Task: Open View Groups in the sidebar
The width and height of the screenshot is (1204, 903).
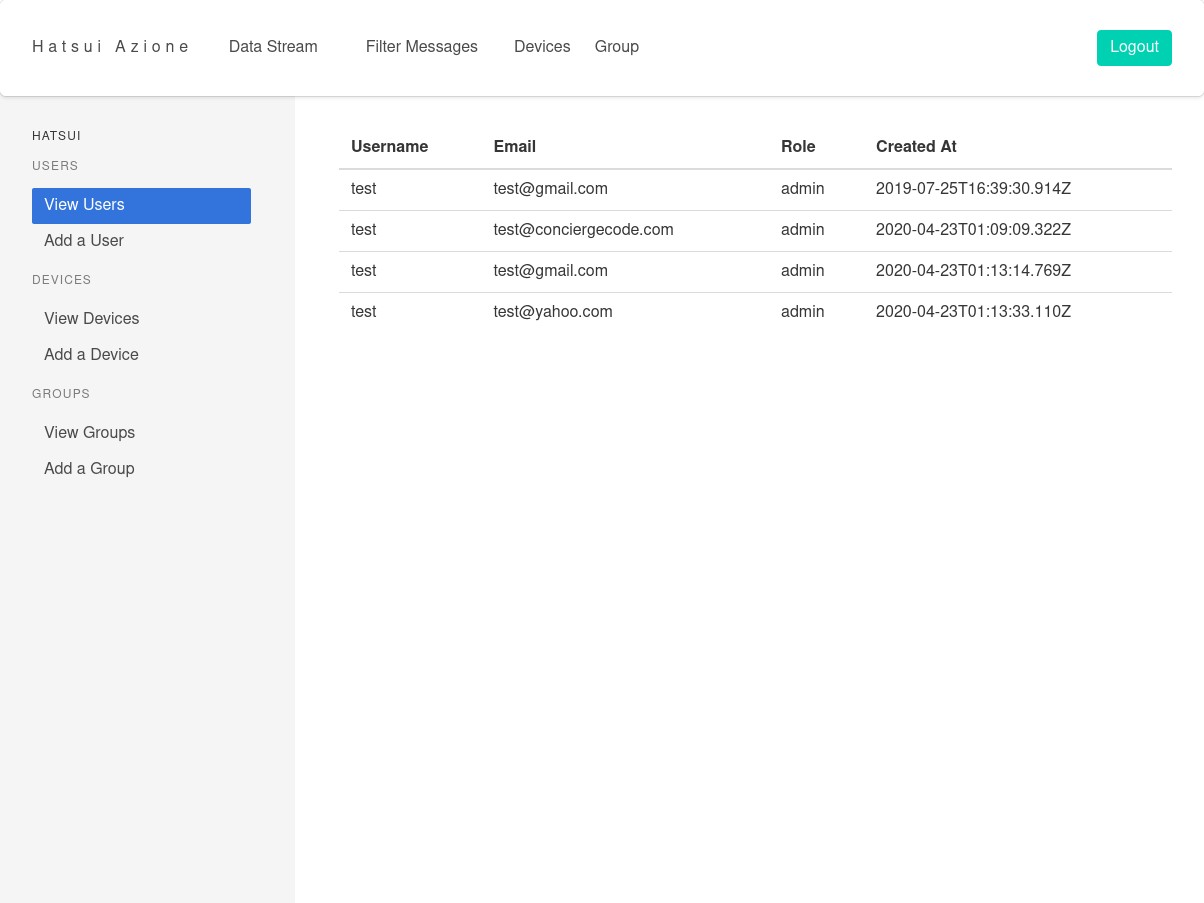Action: 89,433
